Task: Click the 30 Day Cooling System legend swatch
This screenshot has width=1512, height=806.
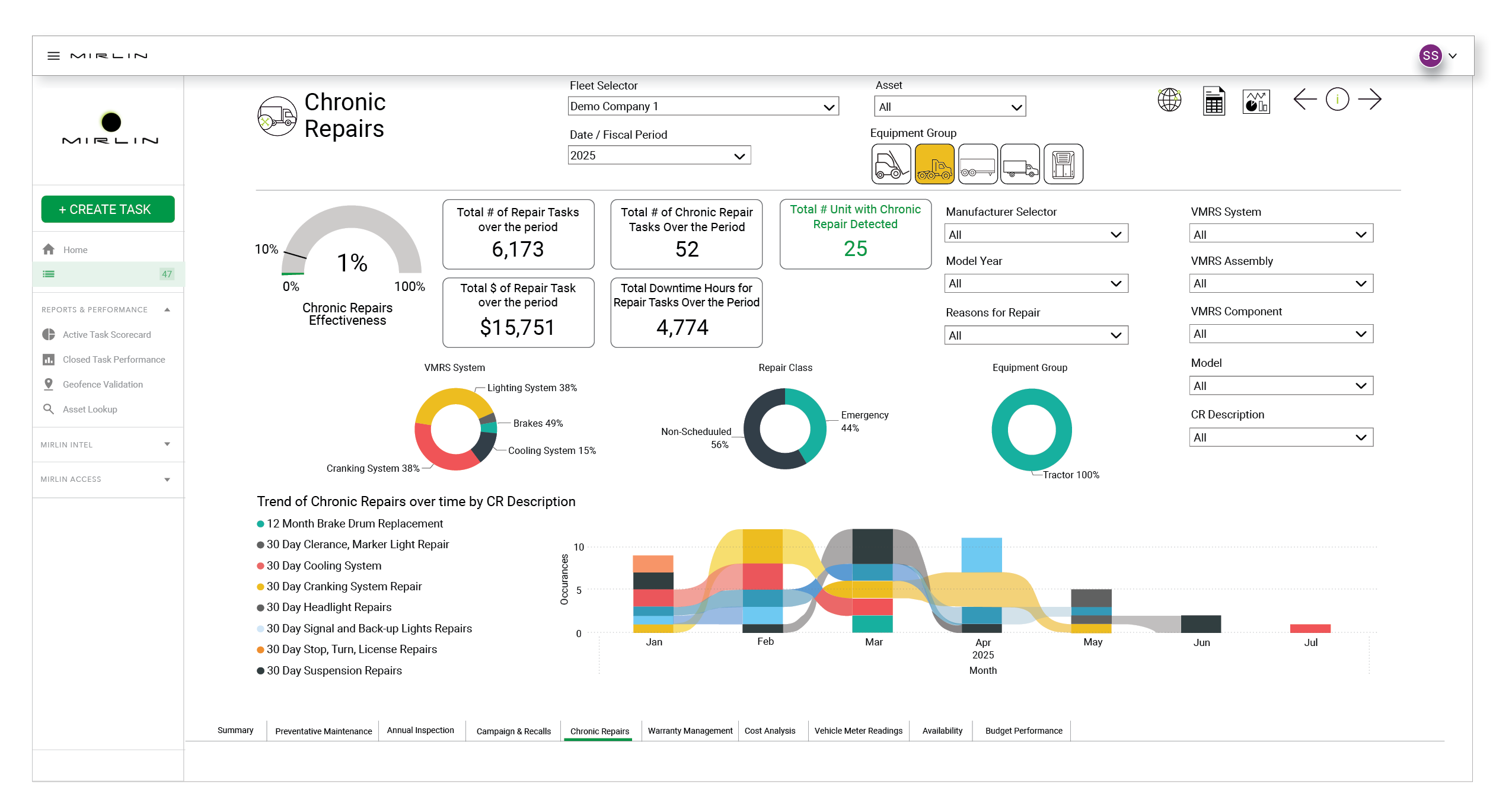Action: click(260, 566)
